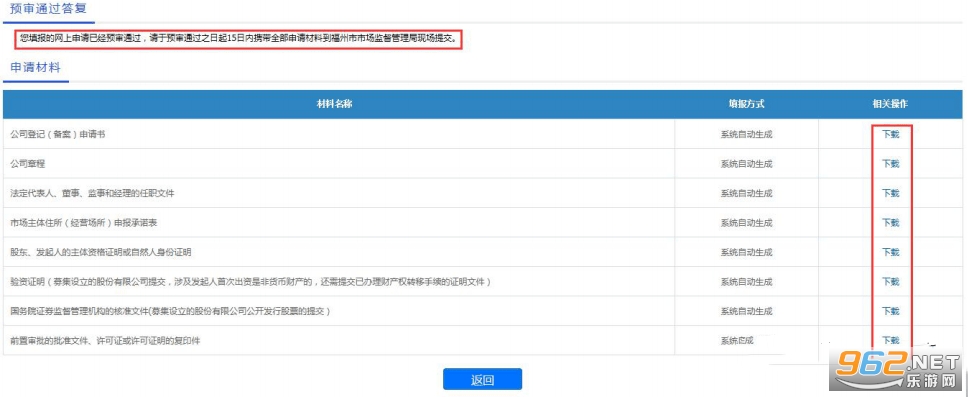Click the 填报方式 column header

[746, 104]
